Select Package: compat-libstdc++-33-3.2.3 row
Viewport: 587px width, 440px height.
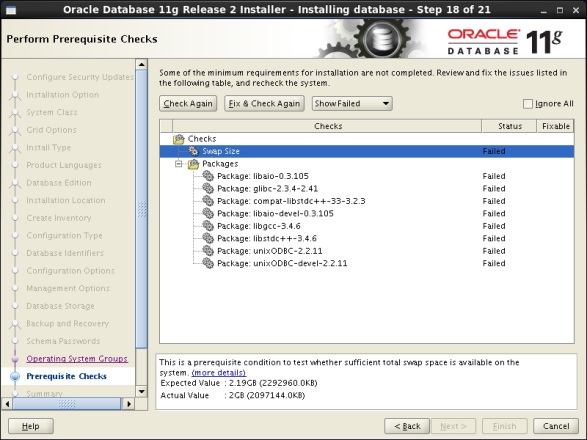(367, 201)
